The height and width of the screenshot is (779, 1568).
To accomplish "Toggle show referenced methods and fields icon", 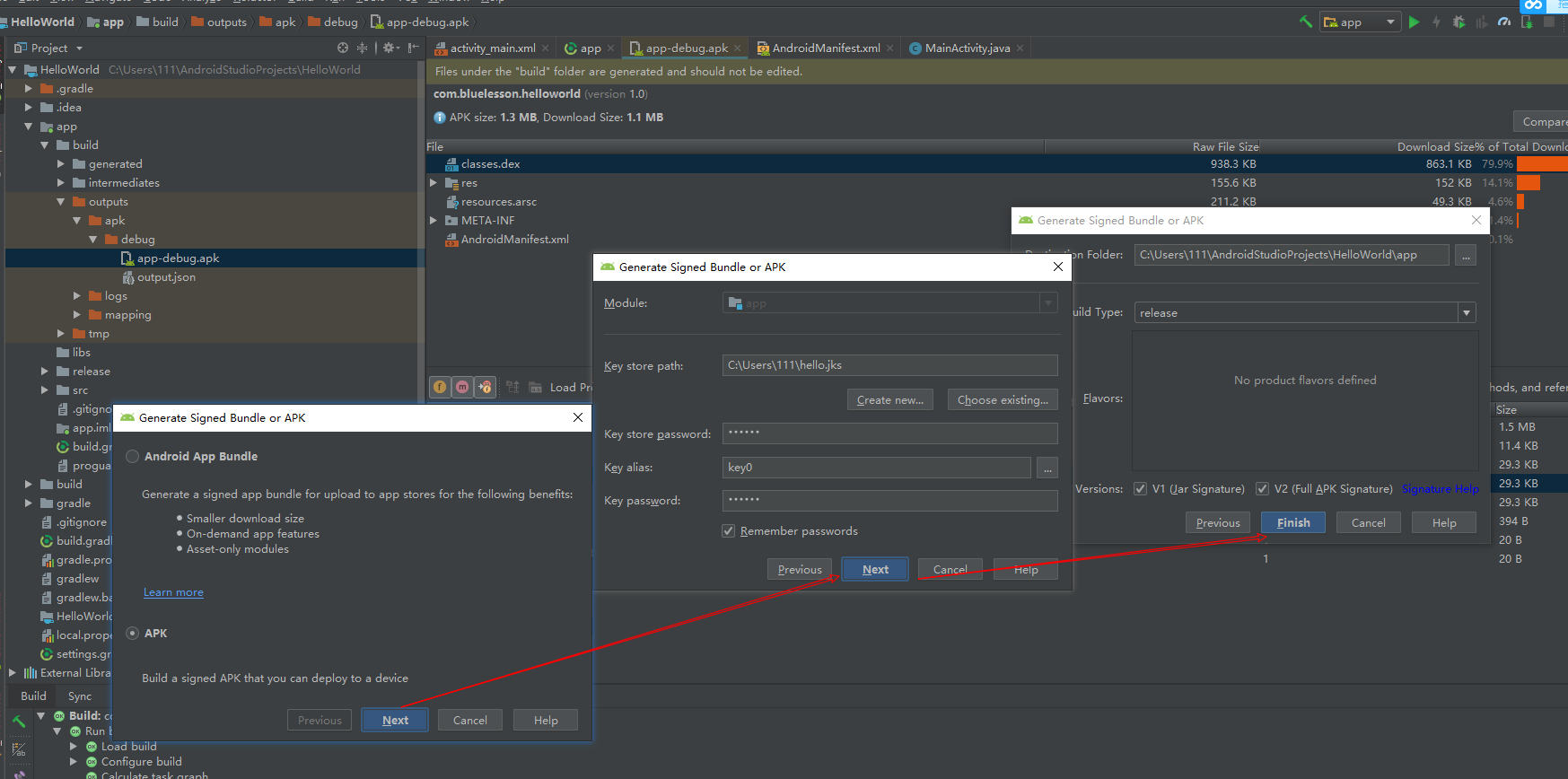I will click(x=486, y=387).
